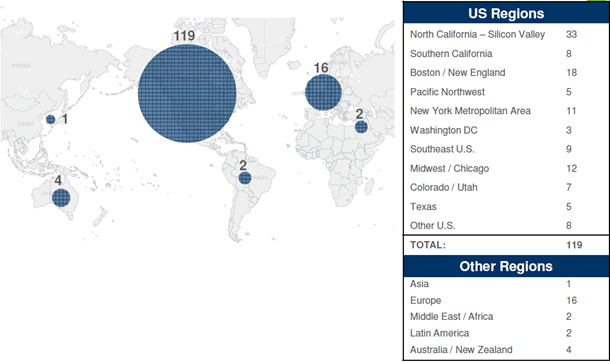Click the Middle East bubble labeled 2
The height and width of the screenshot is (362, 610).
361,127
